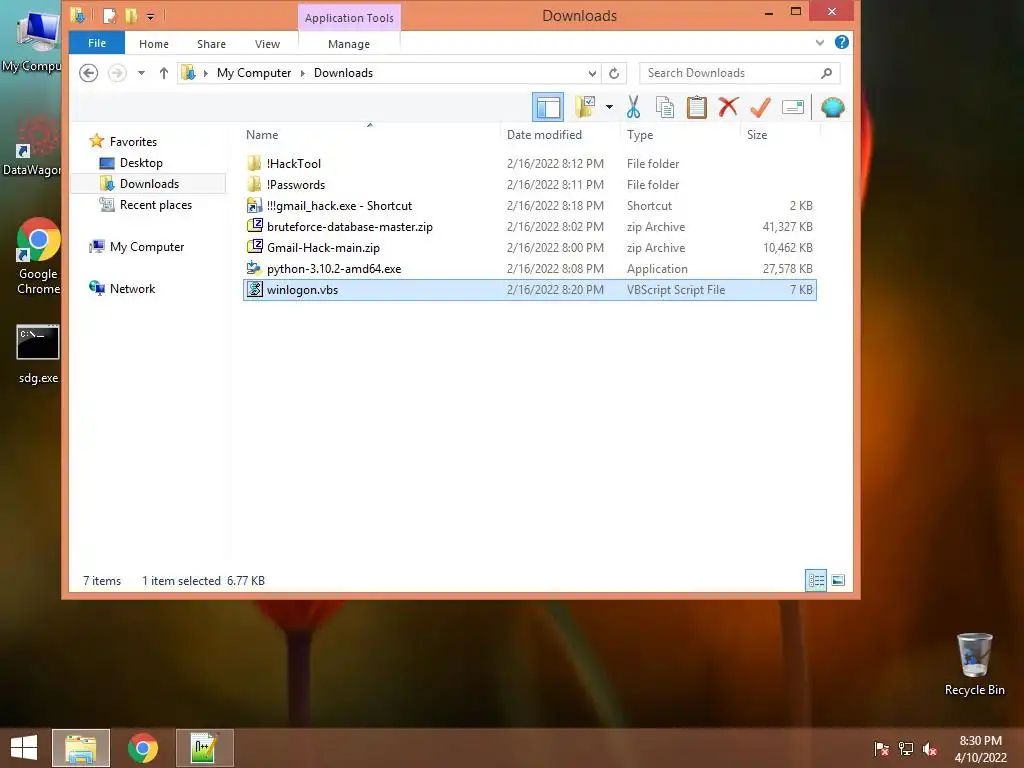Click the Search Downloads field
Viewport: 1024px width, 768px height.
(739, 73)
